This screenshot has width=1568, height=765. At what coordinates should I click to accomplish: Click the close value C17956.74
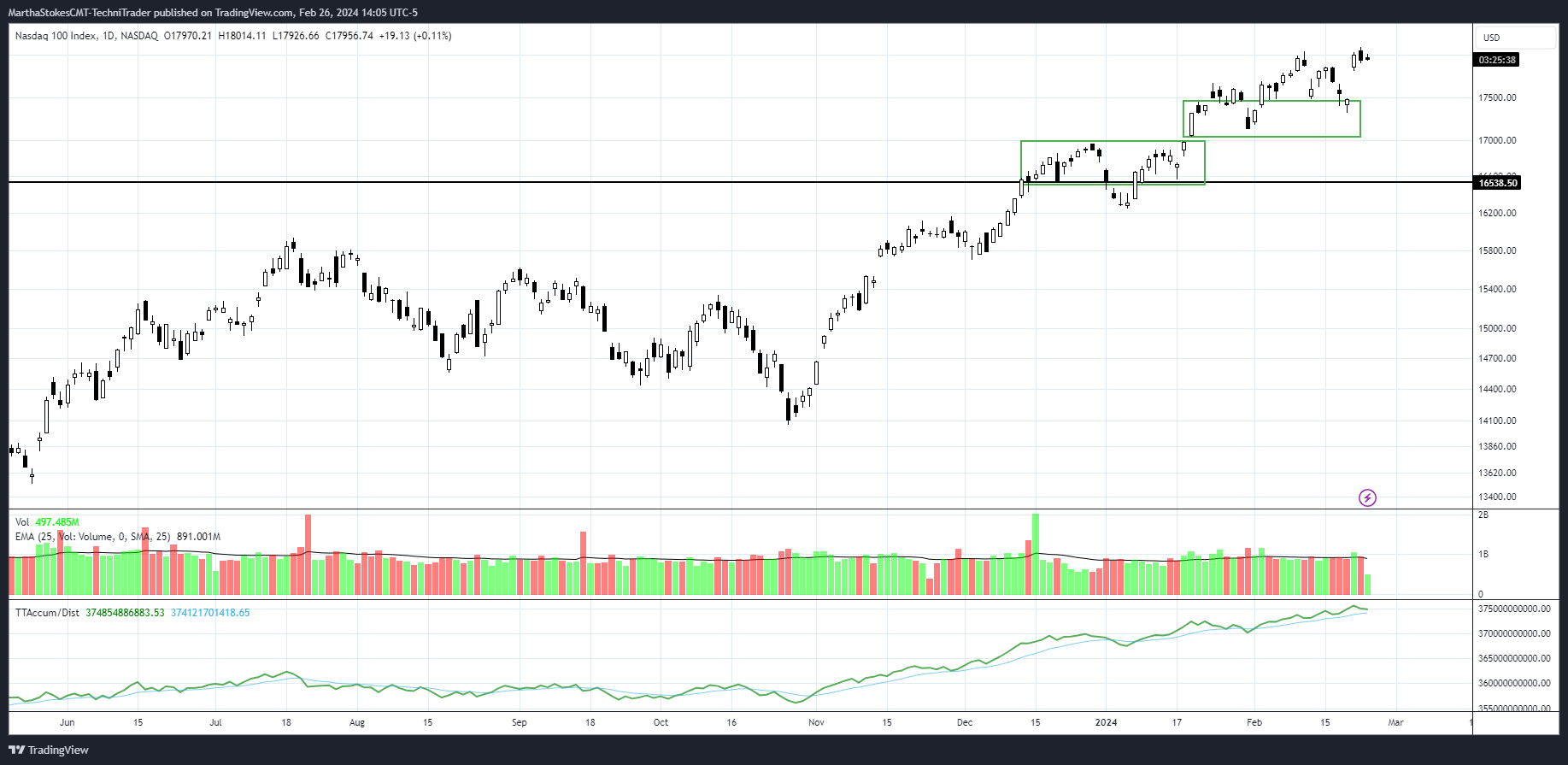click(x=349, y=36)
